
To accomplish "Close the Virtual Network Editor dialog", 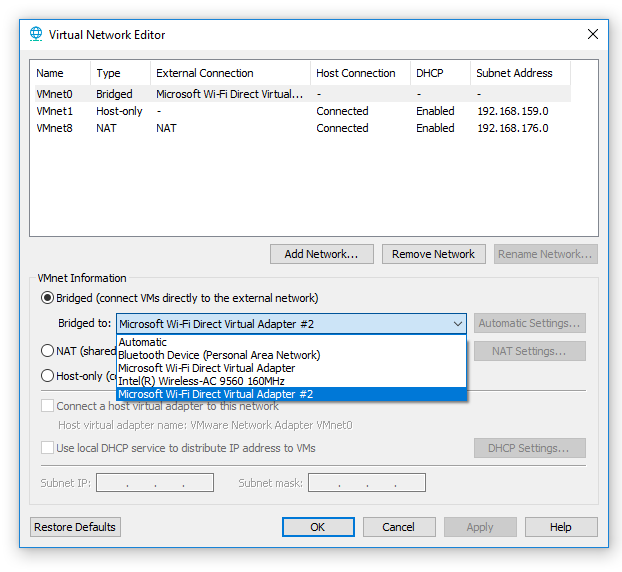I will tap(593, 34).
